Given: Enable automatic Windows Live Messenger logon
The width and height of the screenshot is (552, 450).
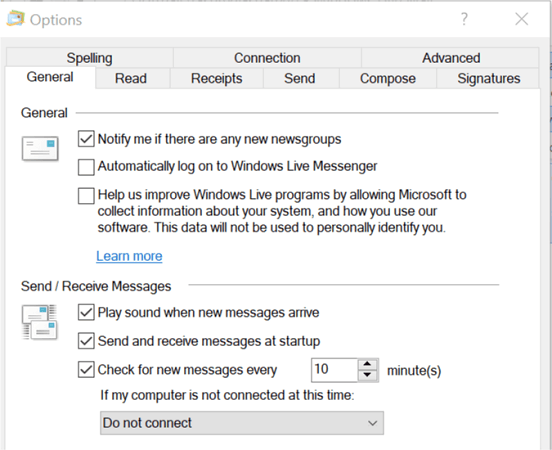Looking at the screenshot, I should (x=86, y=167).
